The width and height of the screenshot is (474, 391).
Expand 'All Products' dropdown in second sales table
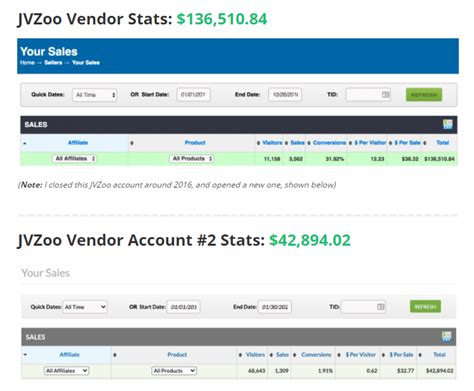click(174, 371)
